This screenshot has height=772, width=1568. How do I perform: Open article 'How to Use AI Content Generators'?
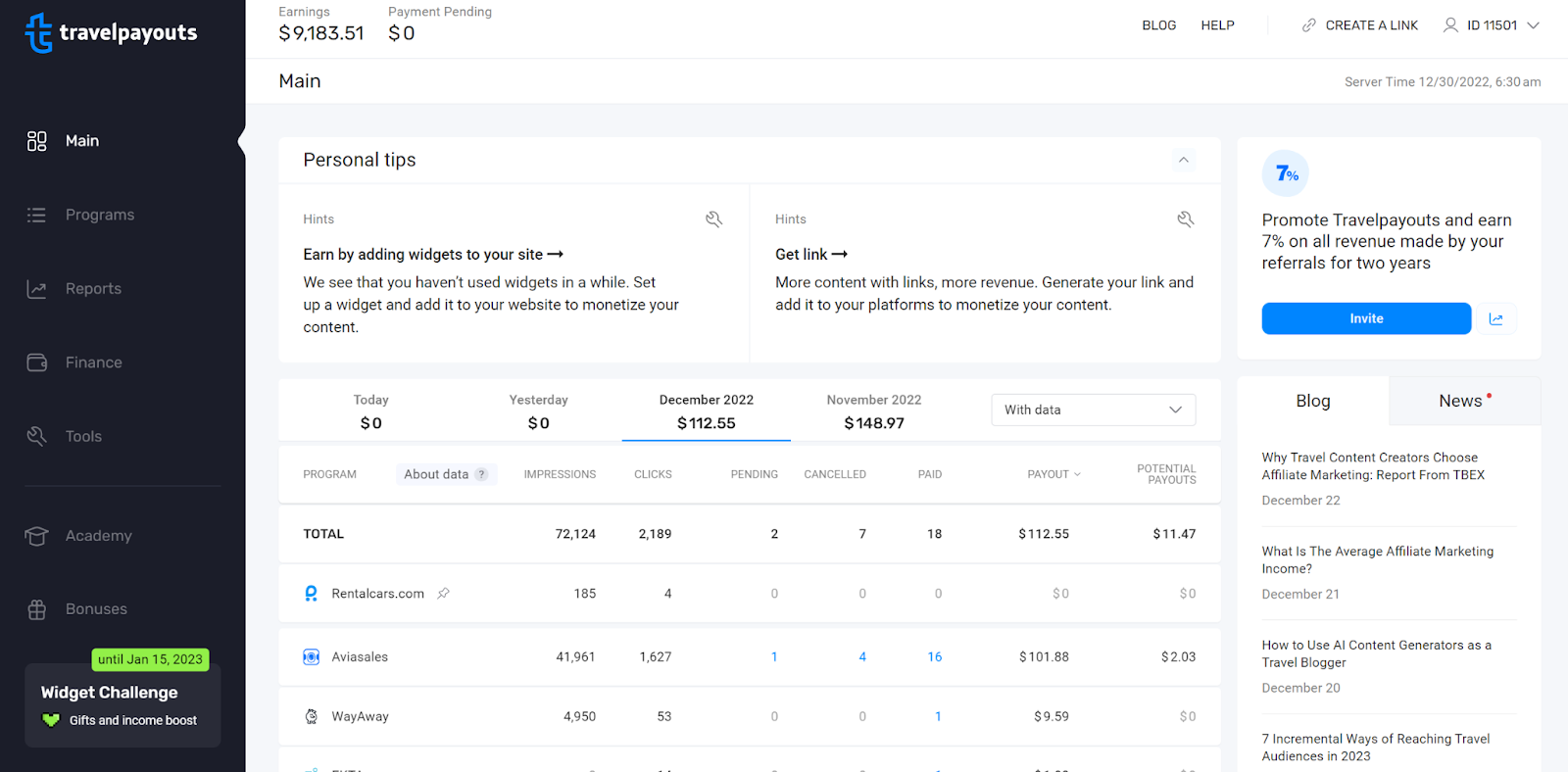coord(1376,653)
